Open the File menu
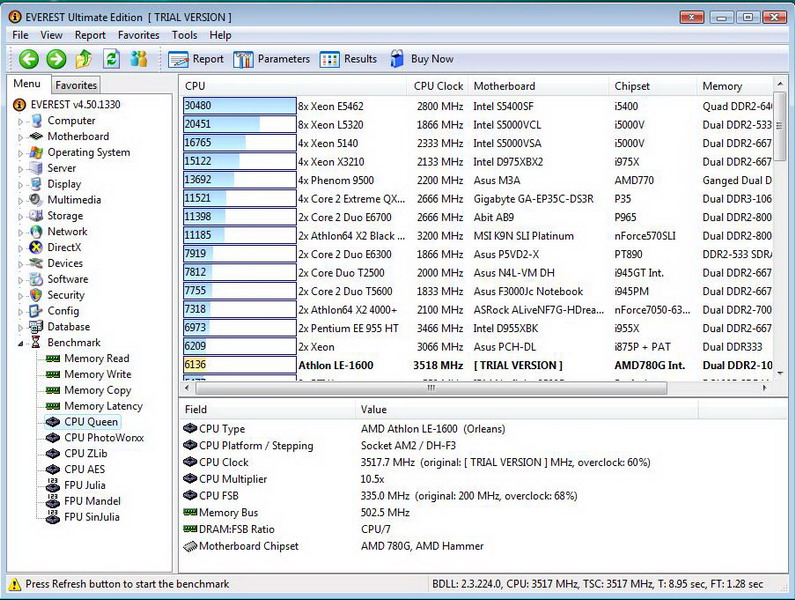 pyautogui.click(x=20, y=35)
